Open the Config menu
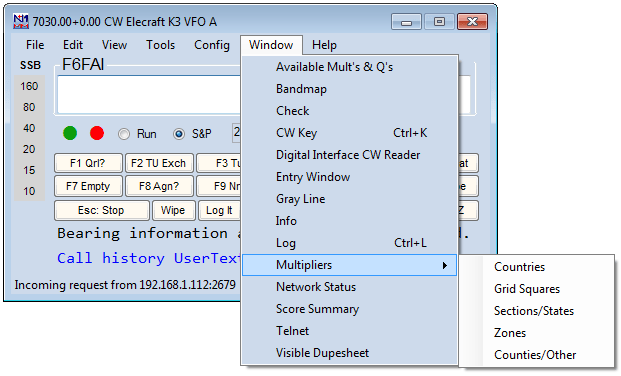Viewport: 621px width, 376px height. coord(212,45)
